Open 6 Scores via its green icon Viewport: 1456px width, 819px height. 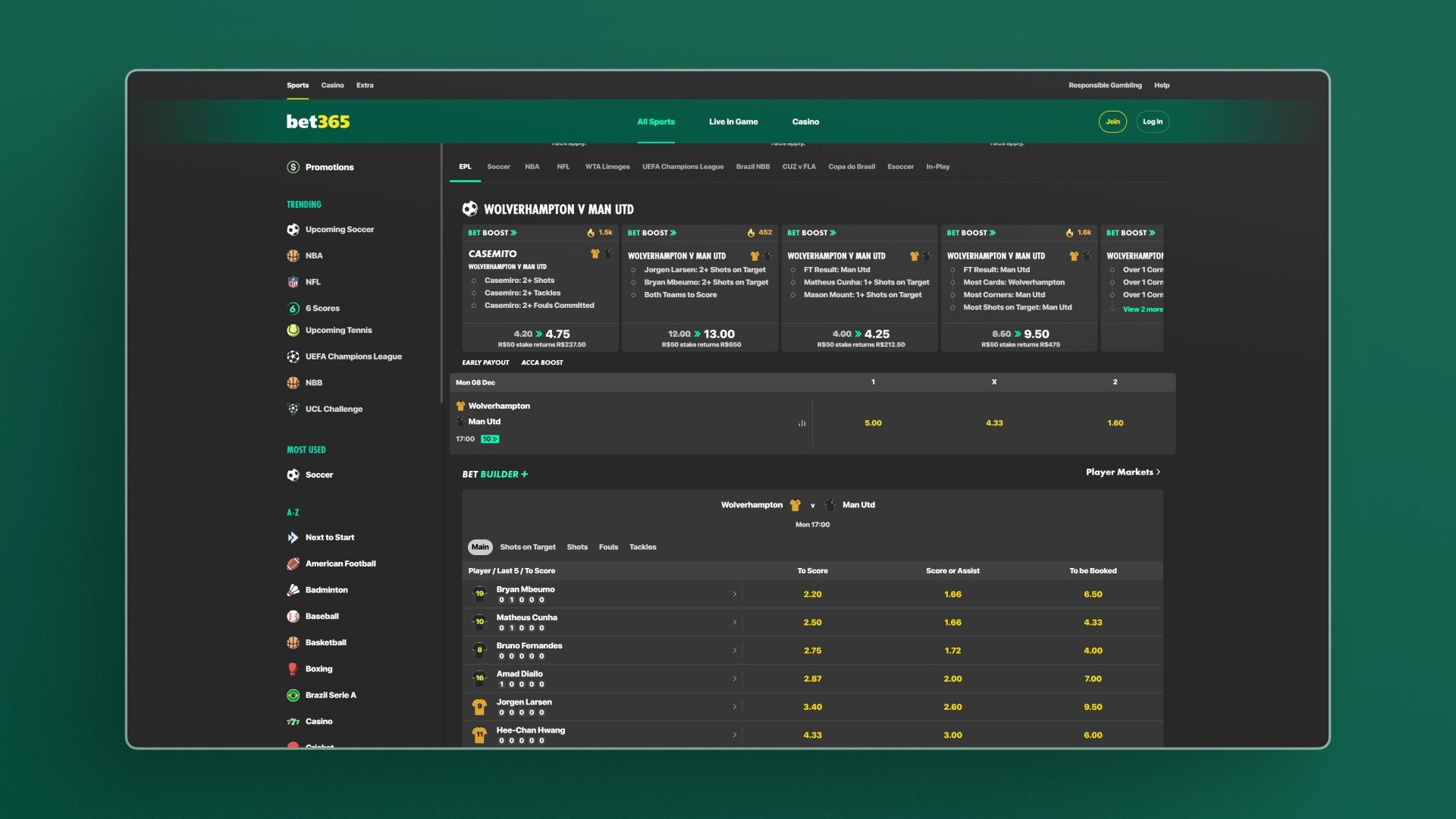293,308
